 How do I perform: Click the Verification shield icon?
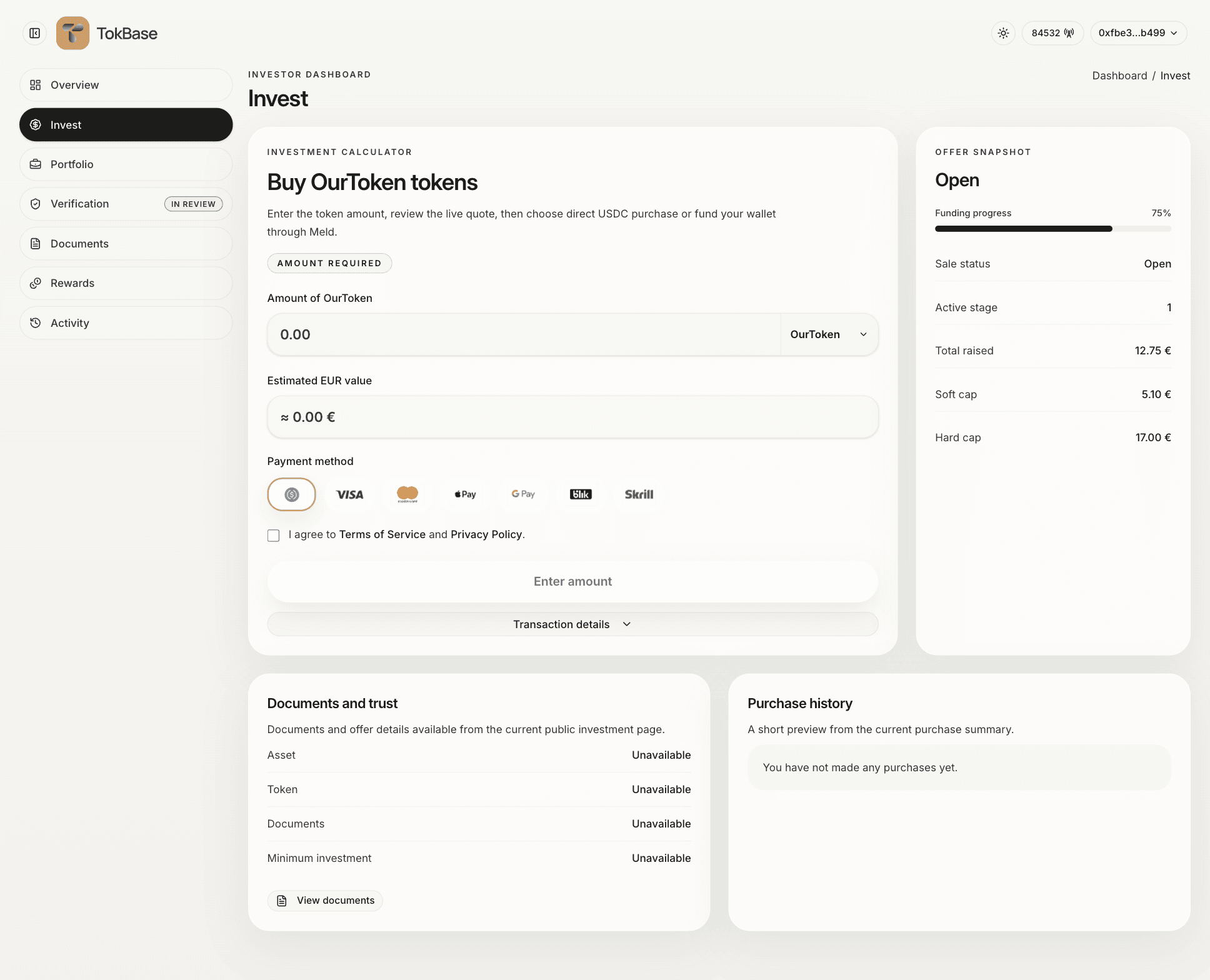click(36, 204)
